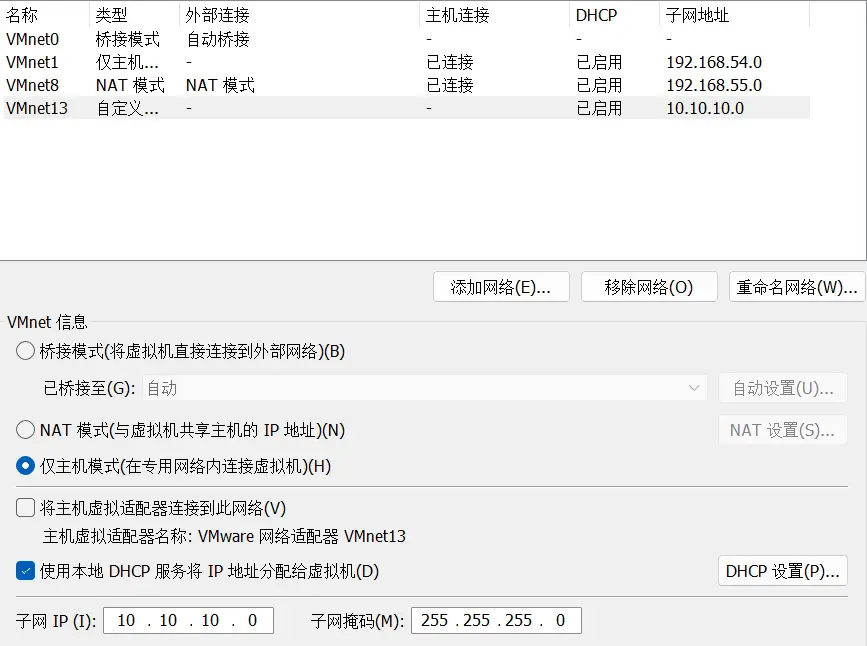Select the 桥接模式 radio button

pos(25,351)
